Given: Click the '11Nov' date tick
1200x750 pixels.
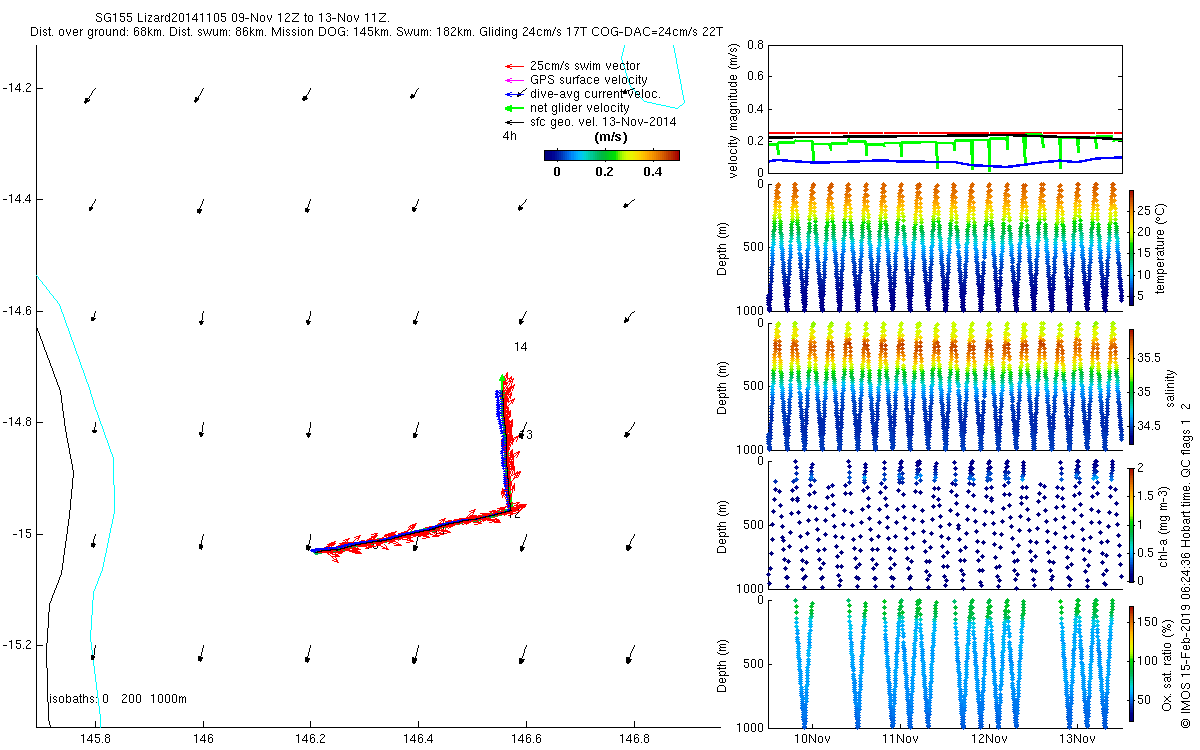Looking at the screenshot, I should (x=900, y=739).
